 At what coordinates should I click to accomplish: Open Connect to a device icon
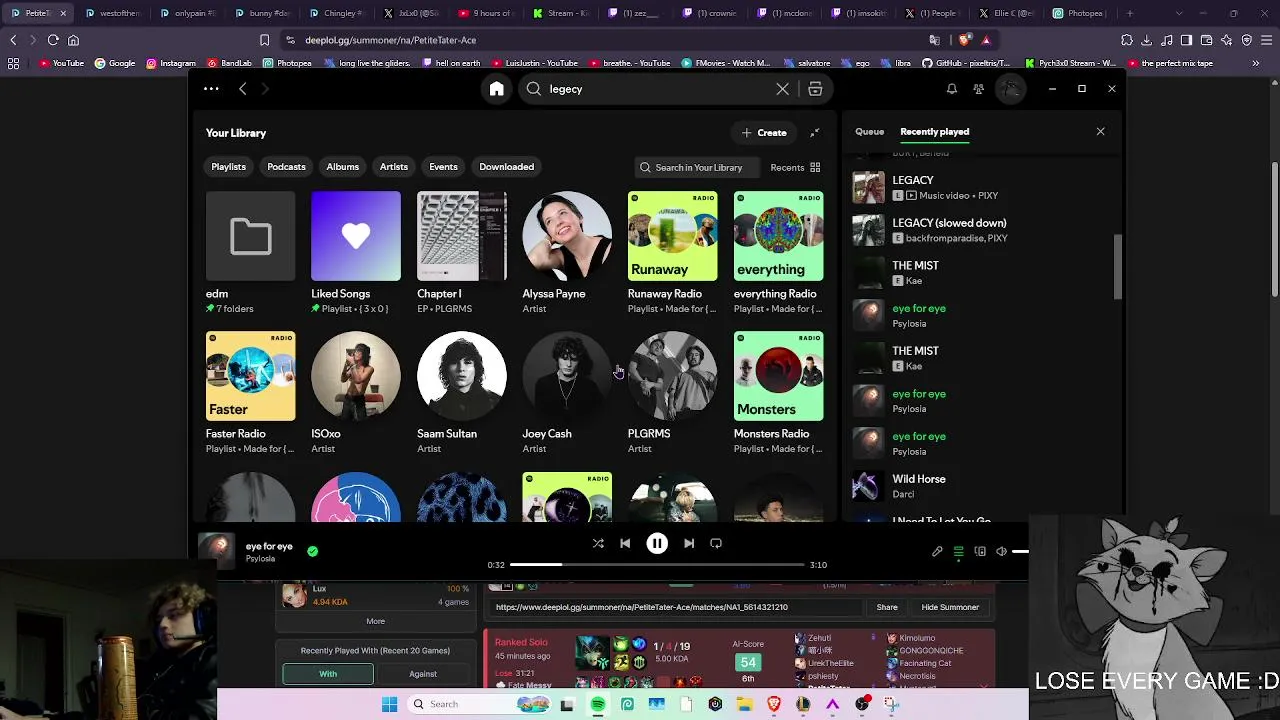pos(980,551)
